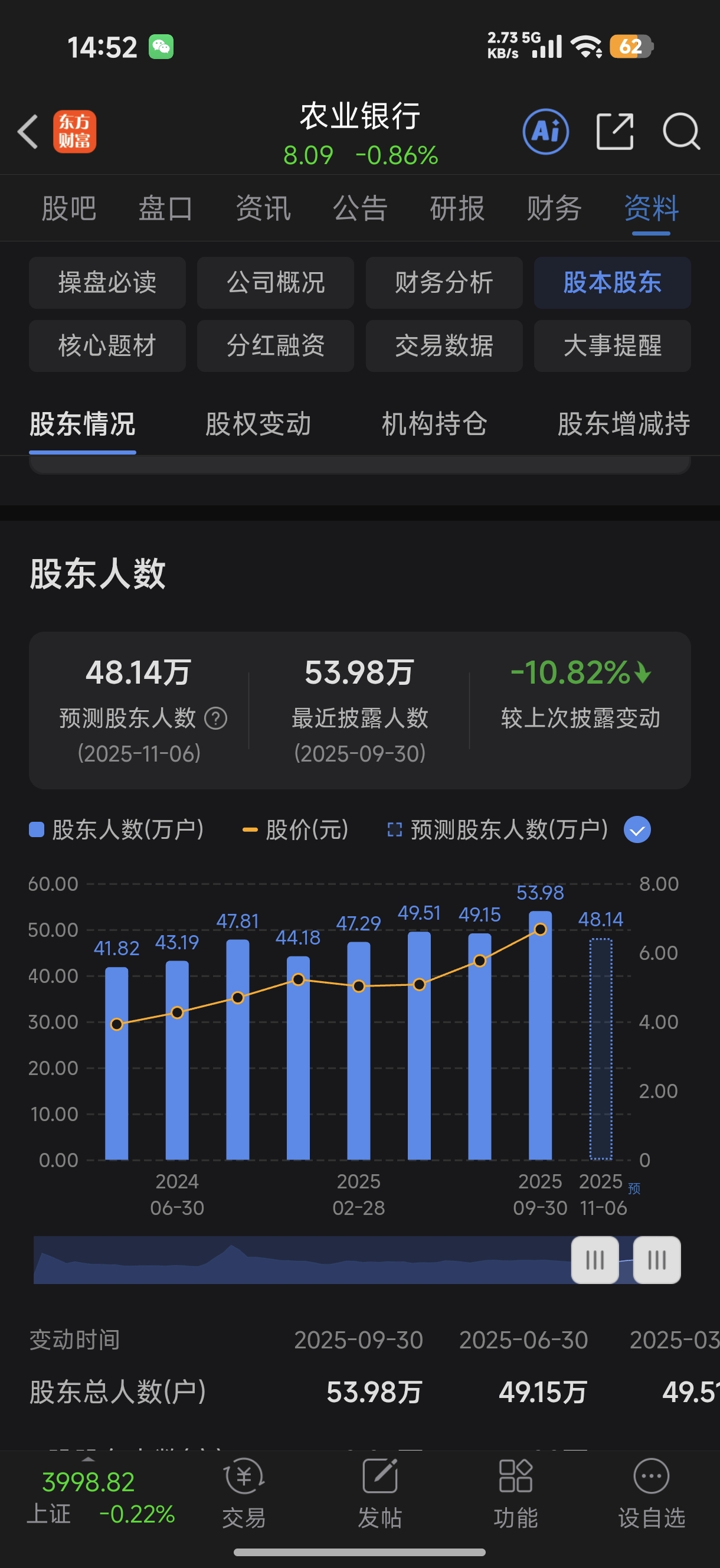720x1568 pixels.
Task: Tap the 分红融资 button
Action: 276,346
